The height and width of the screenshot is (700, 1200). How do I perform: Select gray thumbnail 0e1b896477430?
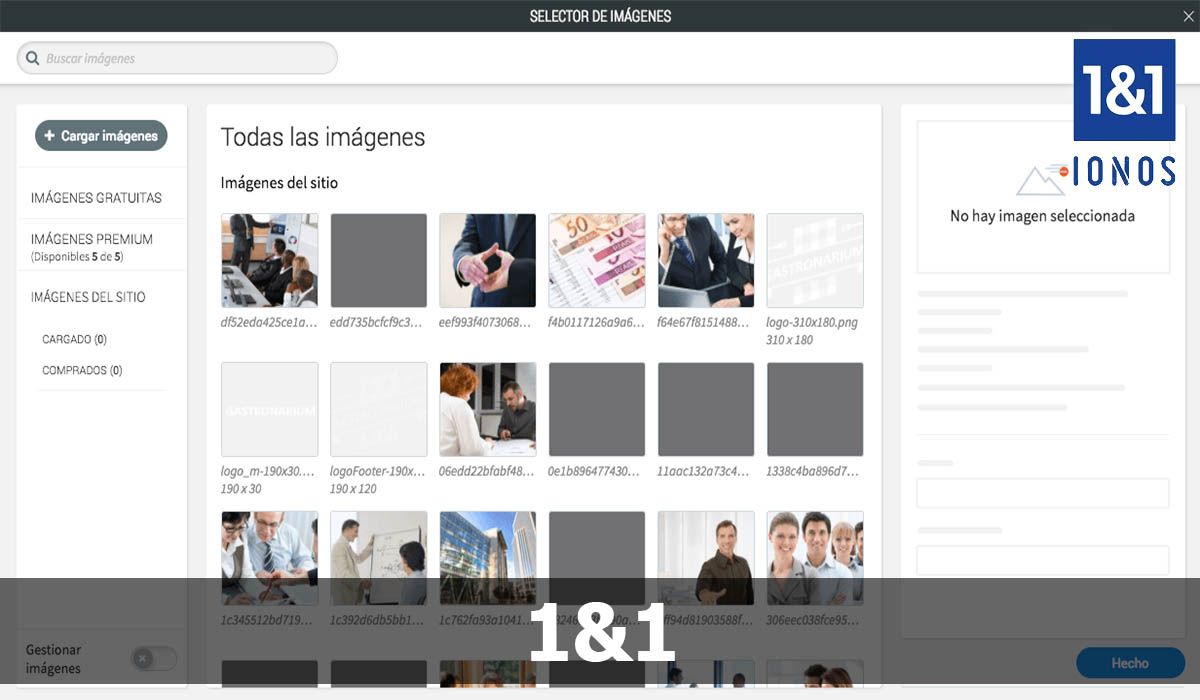pyautogui.click(x=597, y=409)
